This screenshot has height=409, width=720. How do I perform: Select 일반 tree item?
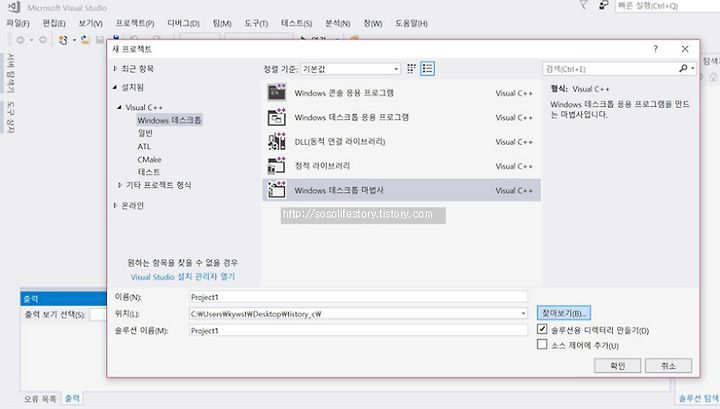[145, 133]
